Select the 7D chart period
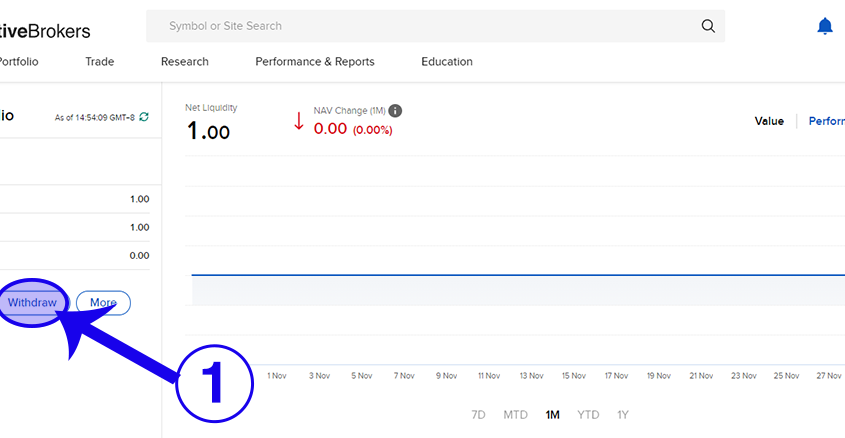 coord(479,415)
